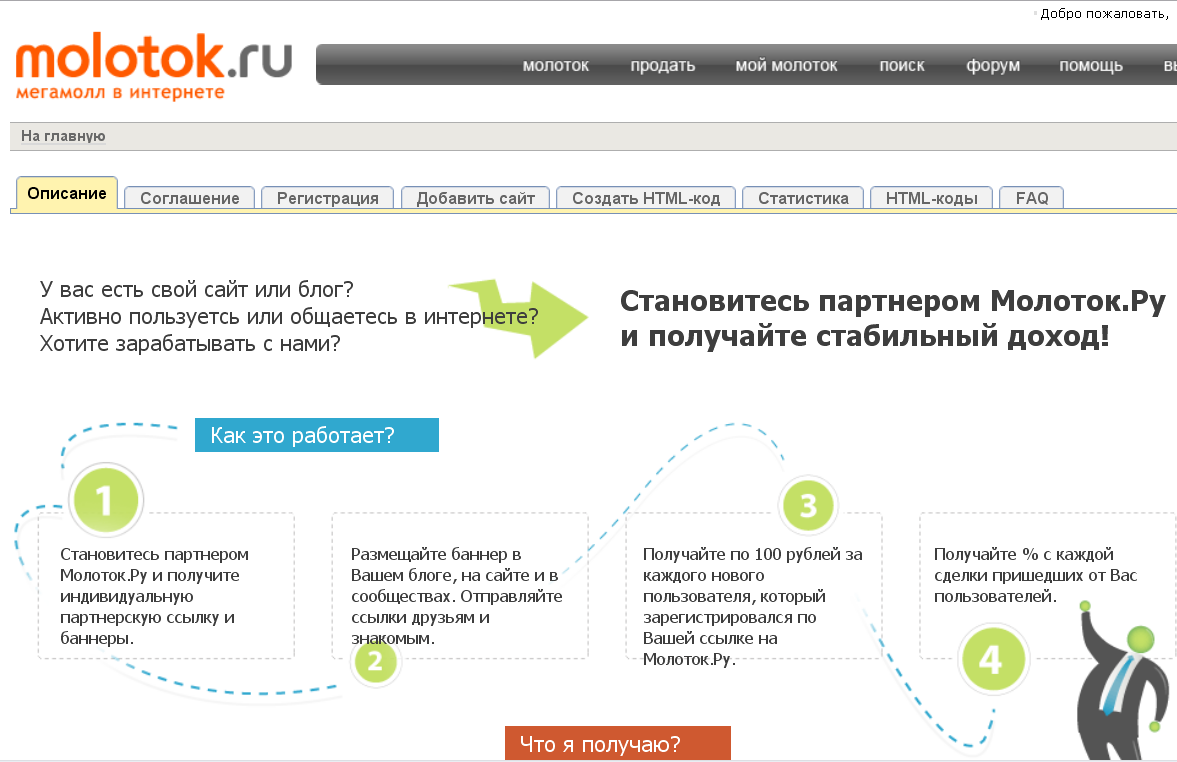1177x762 pixels.
Task: Click the green step 1 circle
Action: 105,500
